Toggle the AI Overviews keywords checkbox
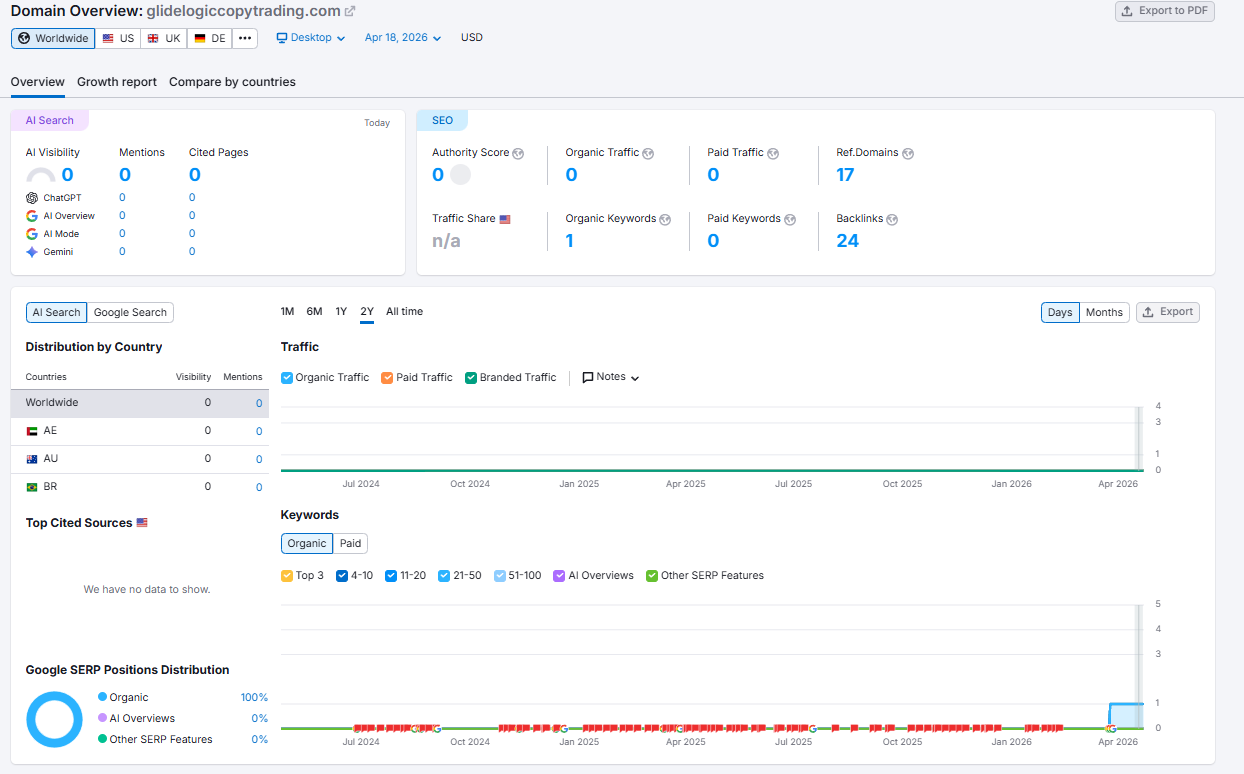Image resolution: width=1244 pixels, height=774 pixels. pos(560,576)
